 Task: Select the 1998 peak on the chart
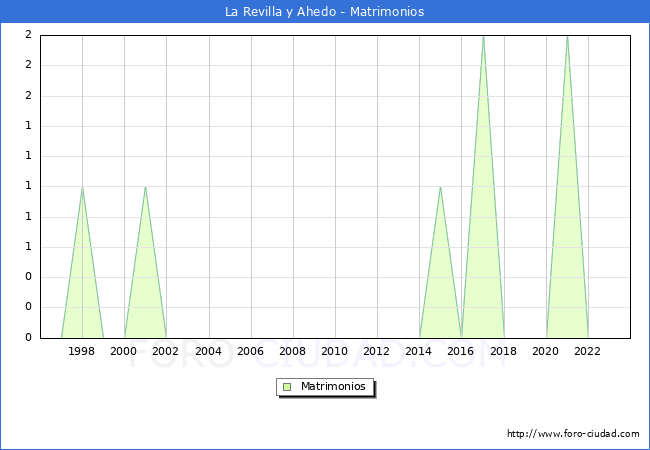pos(82,187)
